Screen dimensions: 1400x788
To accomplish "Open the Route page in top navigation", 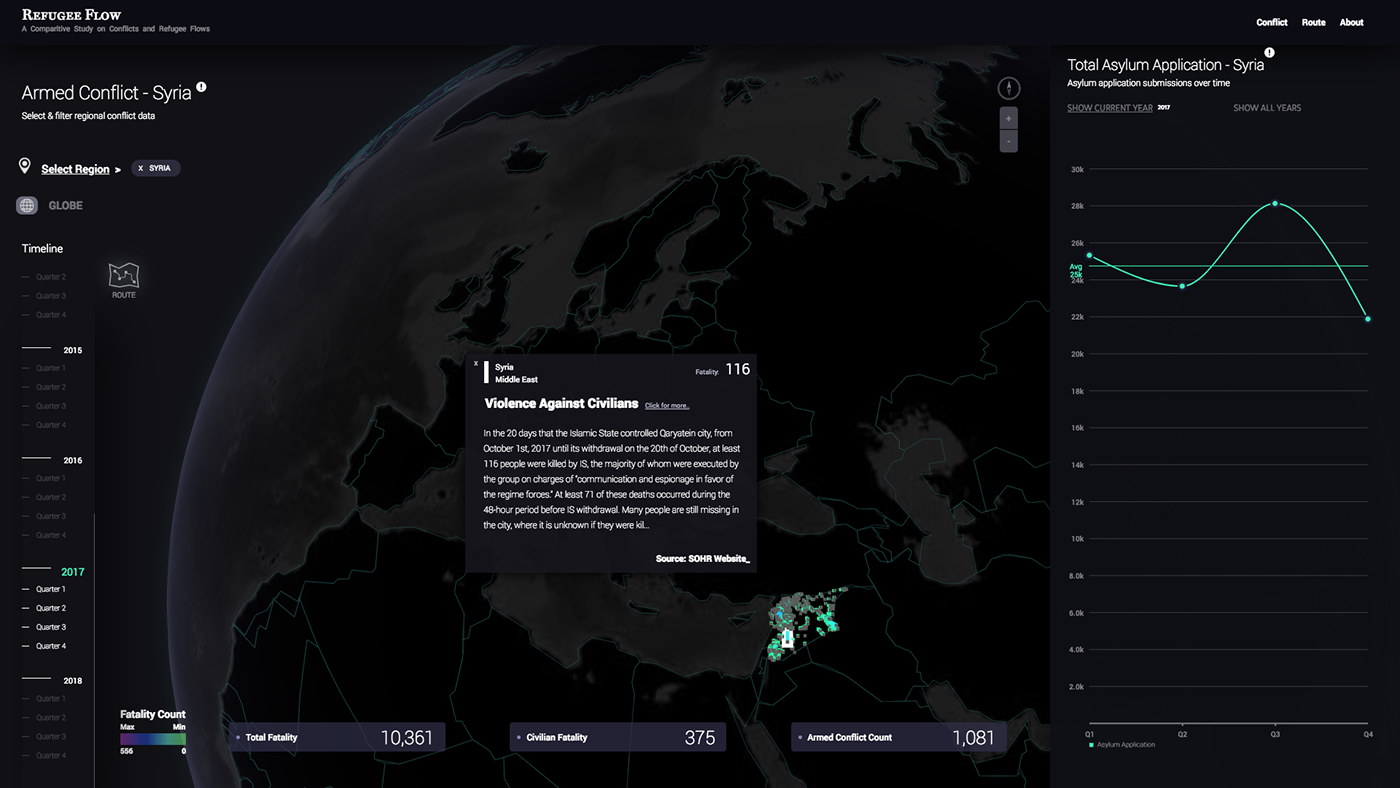I will [1313, 22].
